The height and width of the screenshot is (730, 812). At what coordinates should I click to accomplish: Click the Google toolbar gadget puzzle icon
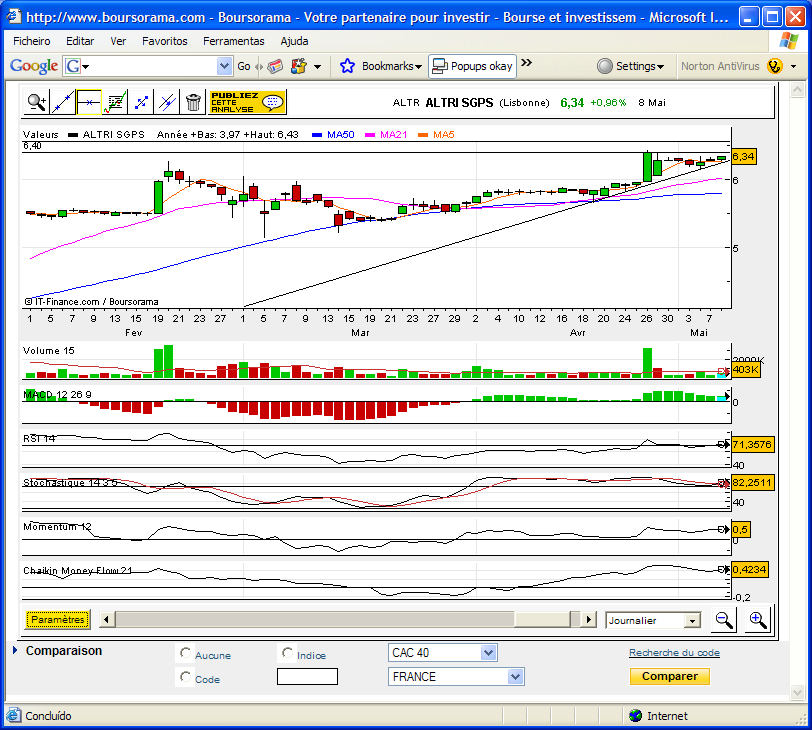(299, 66)
